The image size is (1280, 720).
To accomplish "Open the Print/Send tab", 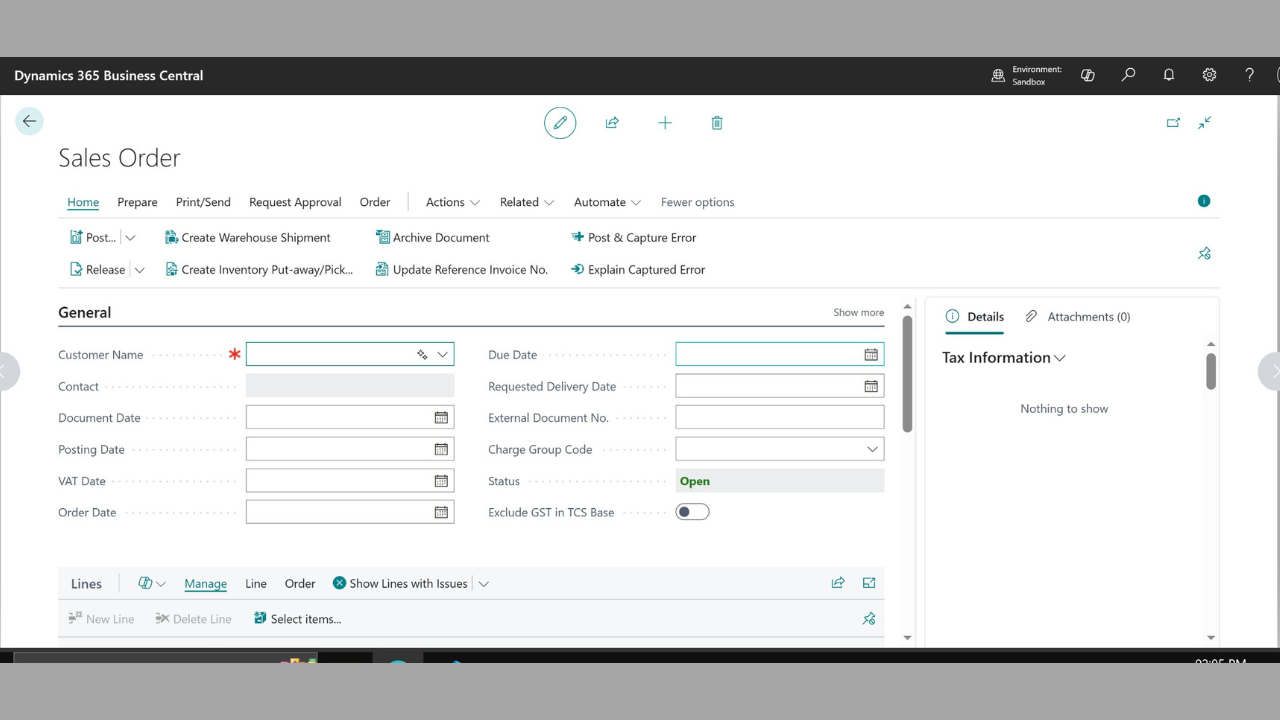I will click(203, 202).
